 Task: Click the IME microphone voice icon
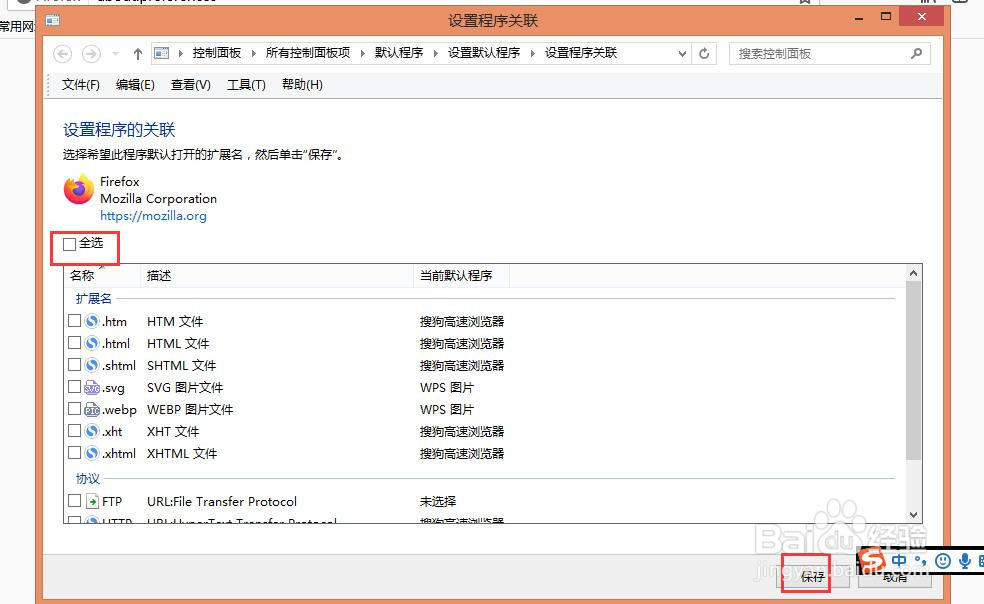click(965, 561)
